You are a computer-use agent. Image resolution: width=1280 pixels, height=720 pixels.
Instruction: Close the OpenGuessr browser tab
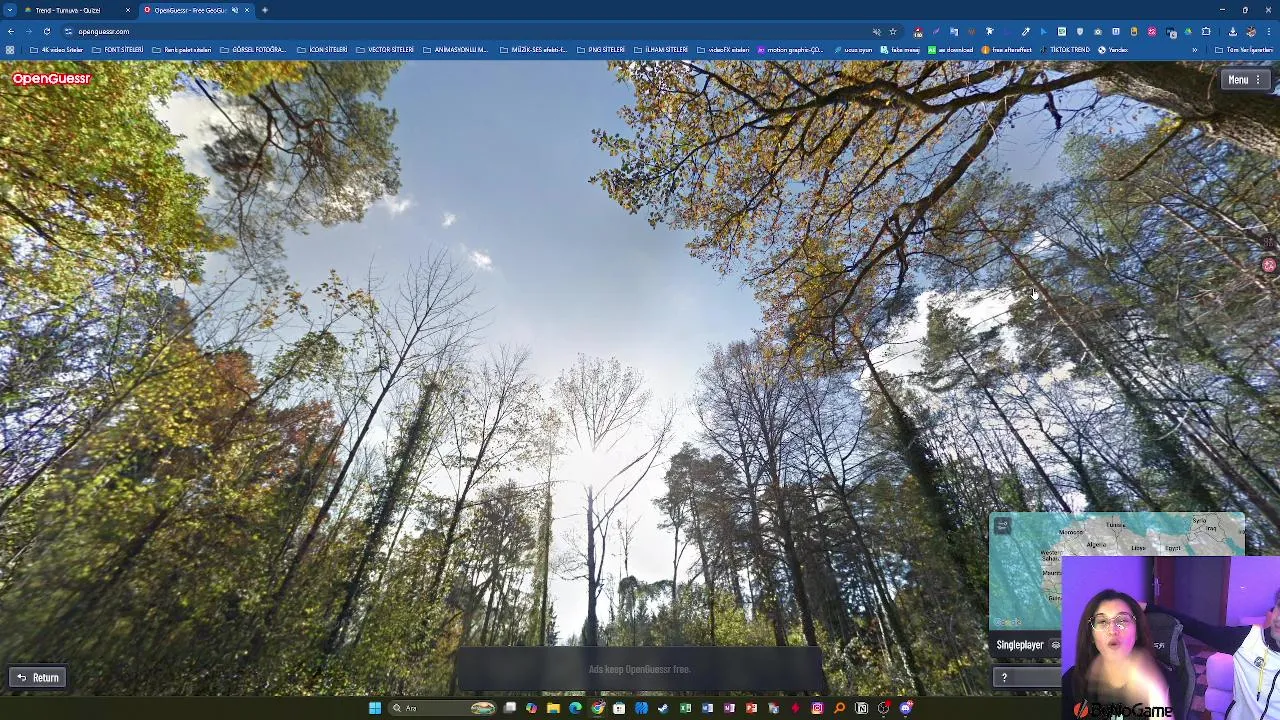247,10
